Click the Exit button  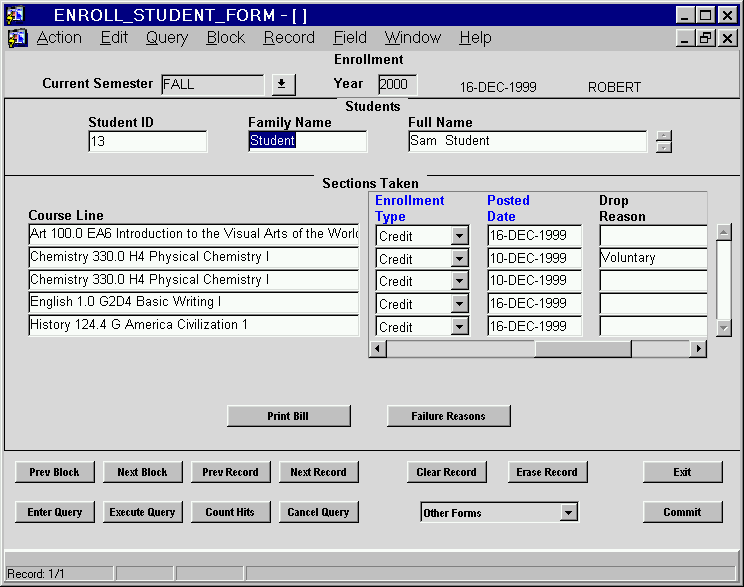(682, 472)
